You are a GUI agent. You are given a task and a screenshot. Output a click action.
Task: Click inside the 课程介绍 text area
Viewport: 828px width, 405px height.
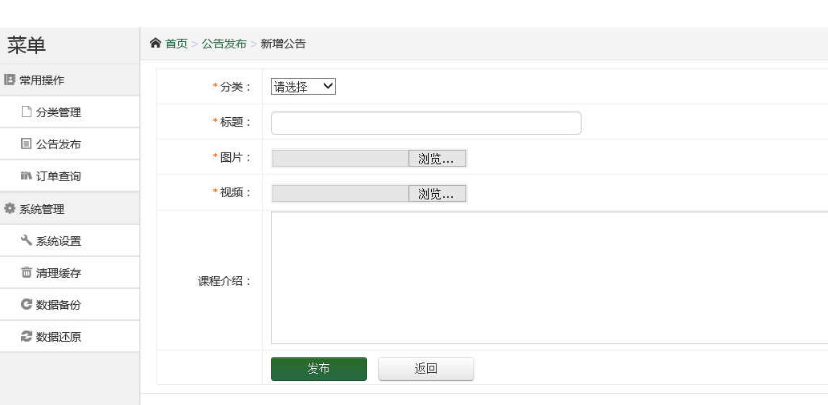(x=549, y=278)
